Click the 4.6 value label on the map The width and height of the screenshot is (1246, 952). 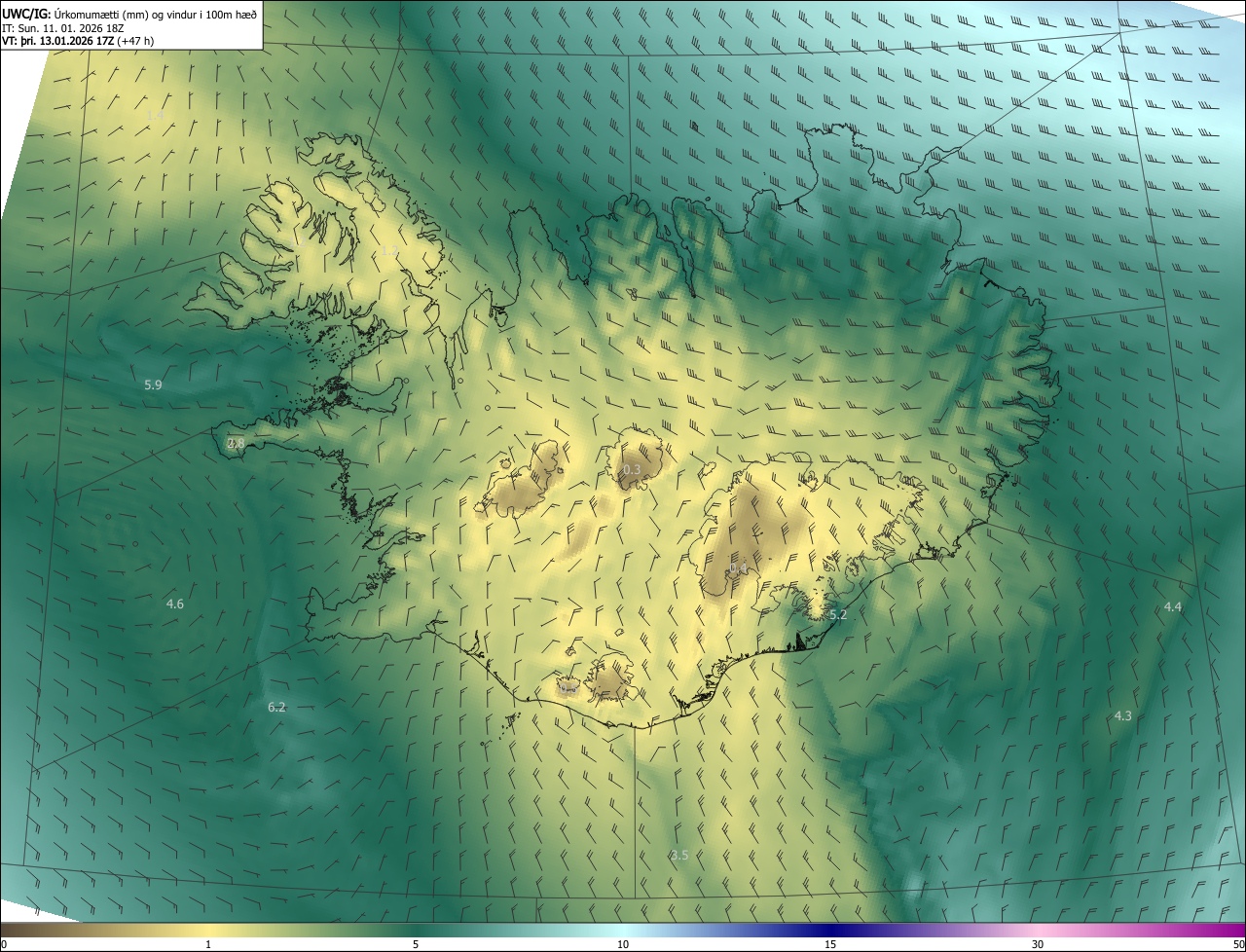point(175,604)
